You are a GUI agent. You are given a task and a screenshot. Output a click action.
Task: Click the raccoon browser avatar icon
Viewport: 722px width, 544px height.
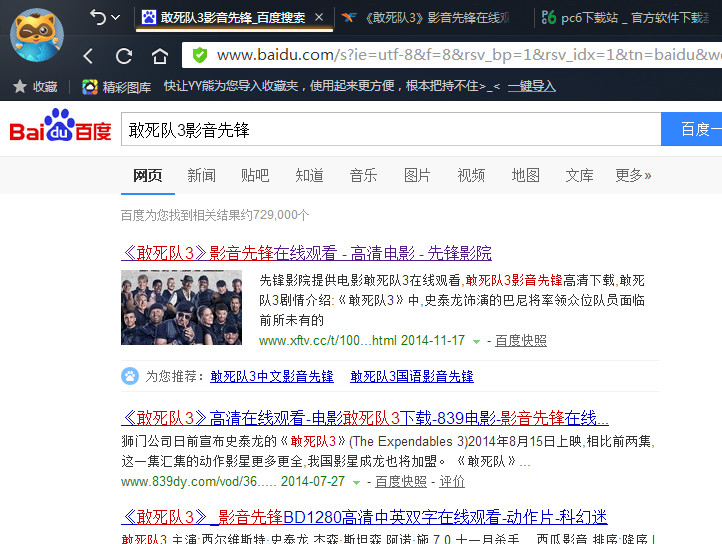37,34
